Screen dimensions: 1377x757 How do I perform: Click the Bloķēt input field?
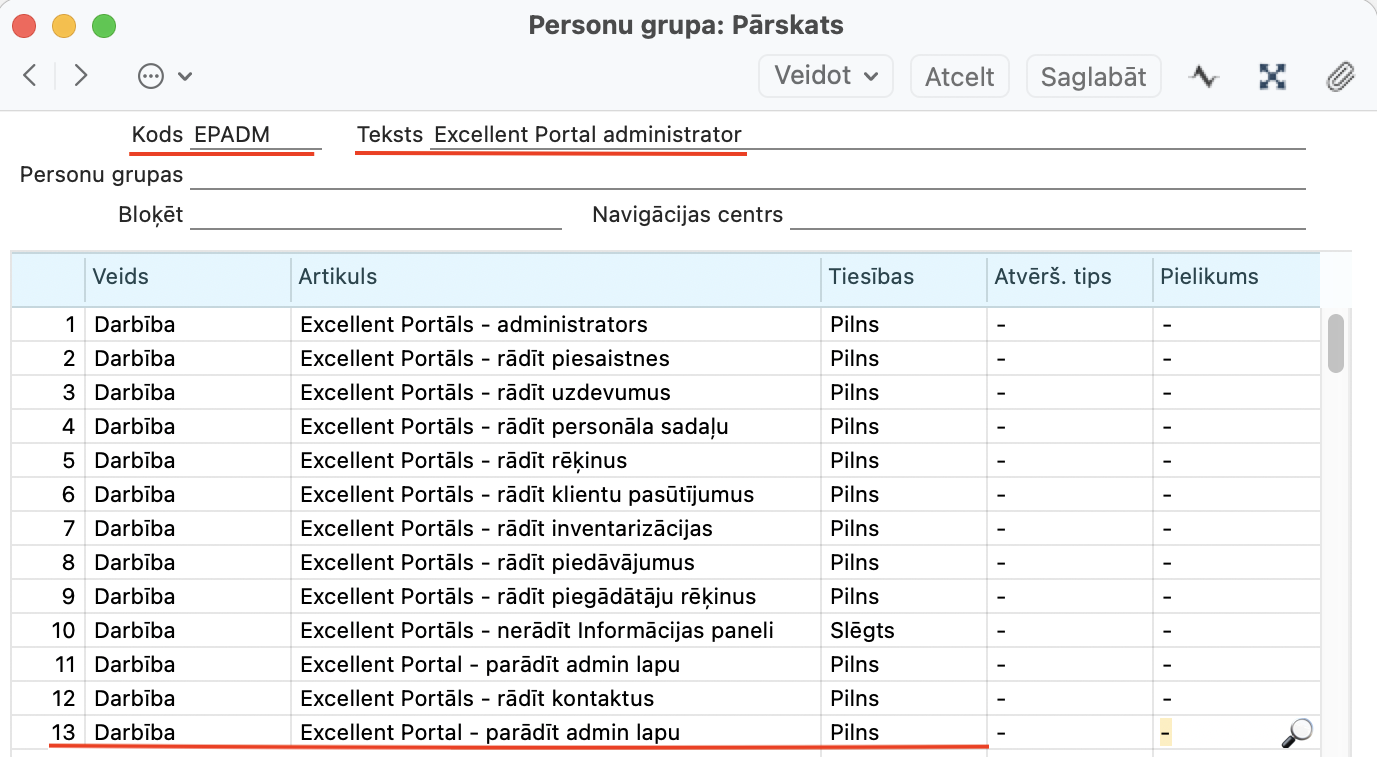375,215
